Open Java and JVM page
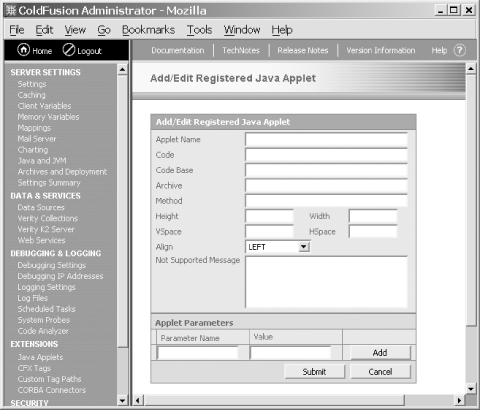The height and width of the screenshot is (410, 481). click(x=42, y=161)
